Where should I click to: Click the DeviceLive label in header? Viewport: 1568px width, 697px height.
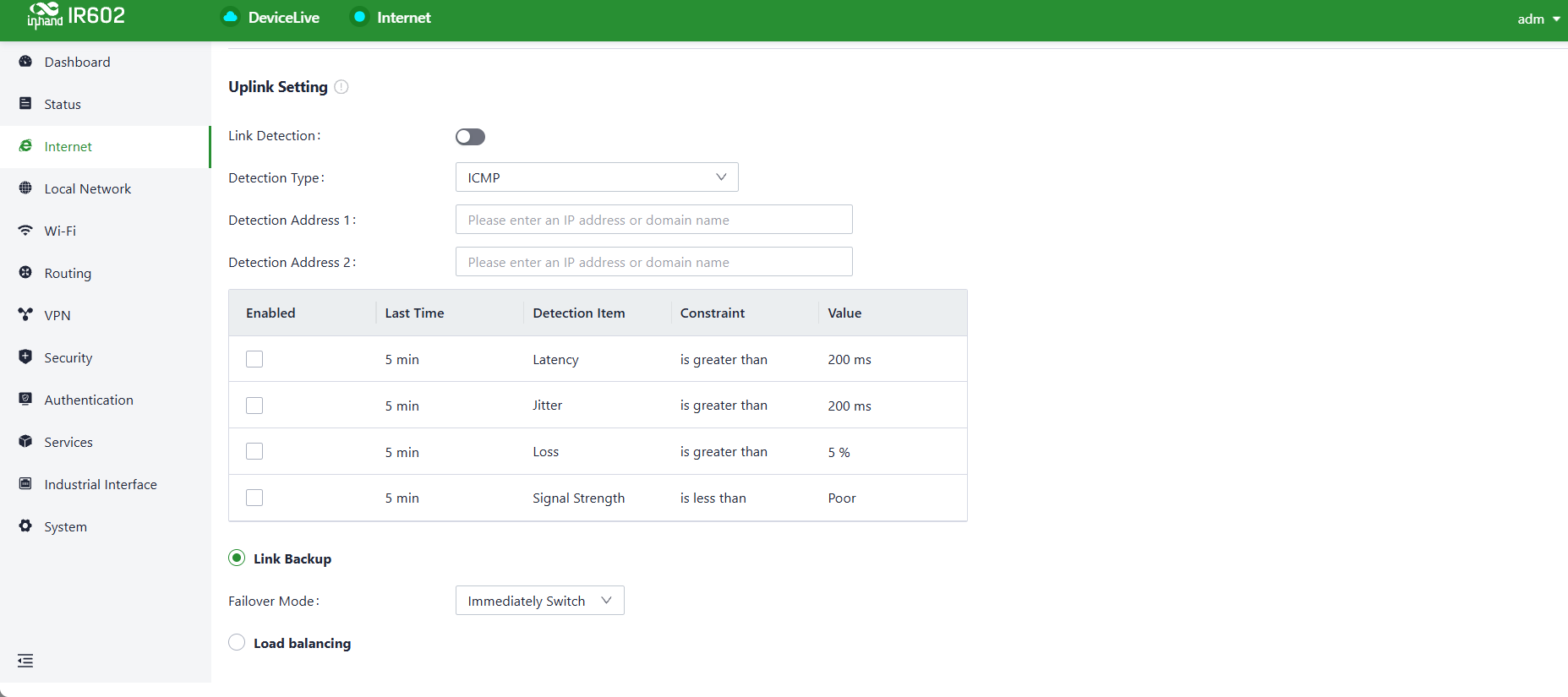coord(284,18)
